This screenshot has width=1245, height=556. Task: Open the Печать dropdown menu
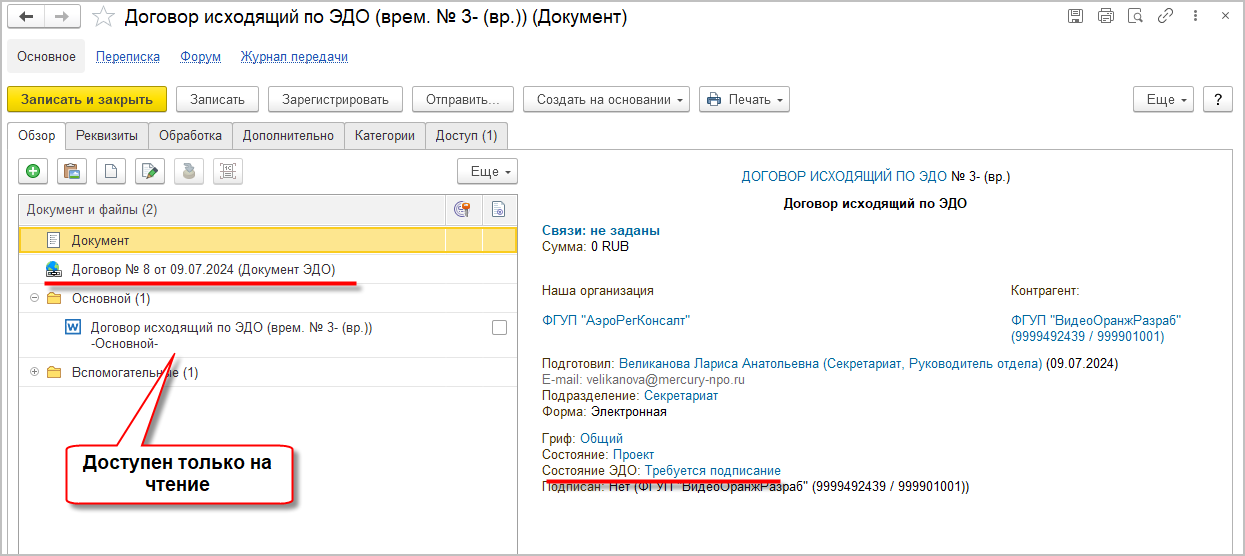(744, 99)
